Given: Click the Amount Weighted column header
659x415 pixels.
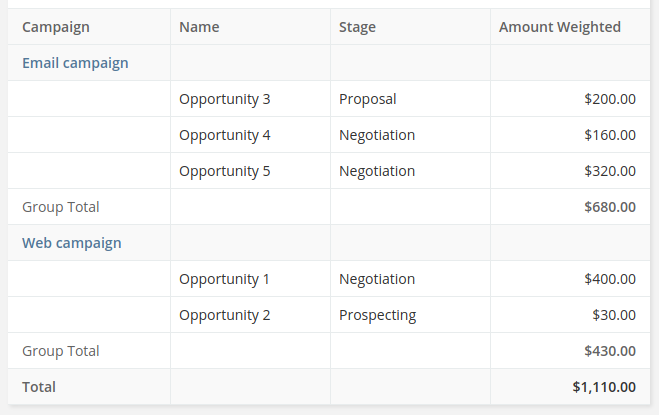Looking at the screenshot, I should (560, 27).
